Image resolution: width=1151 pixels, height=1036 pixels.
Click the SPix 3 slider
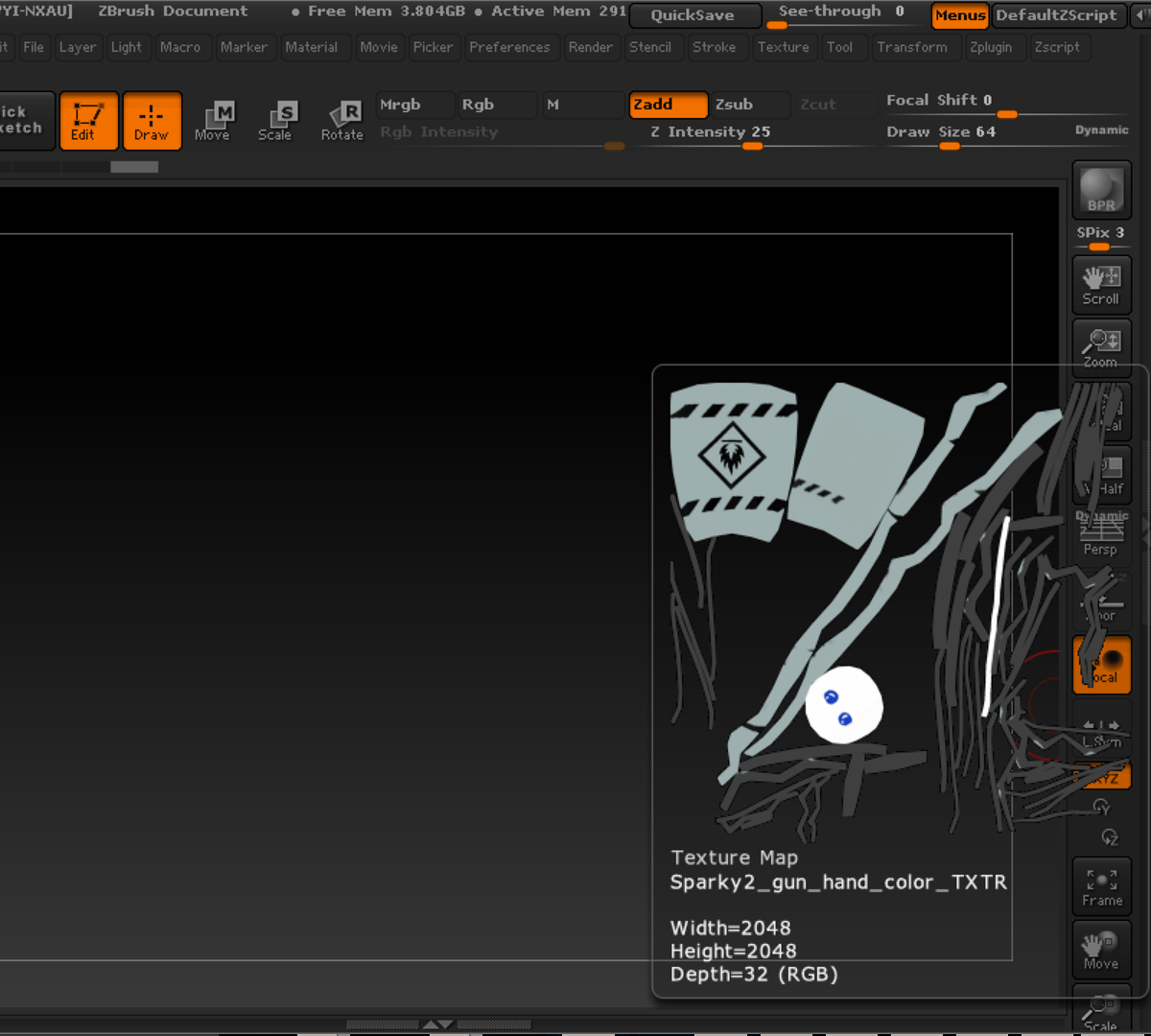pyautogui.click(x=1101, y=236)
